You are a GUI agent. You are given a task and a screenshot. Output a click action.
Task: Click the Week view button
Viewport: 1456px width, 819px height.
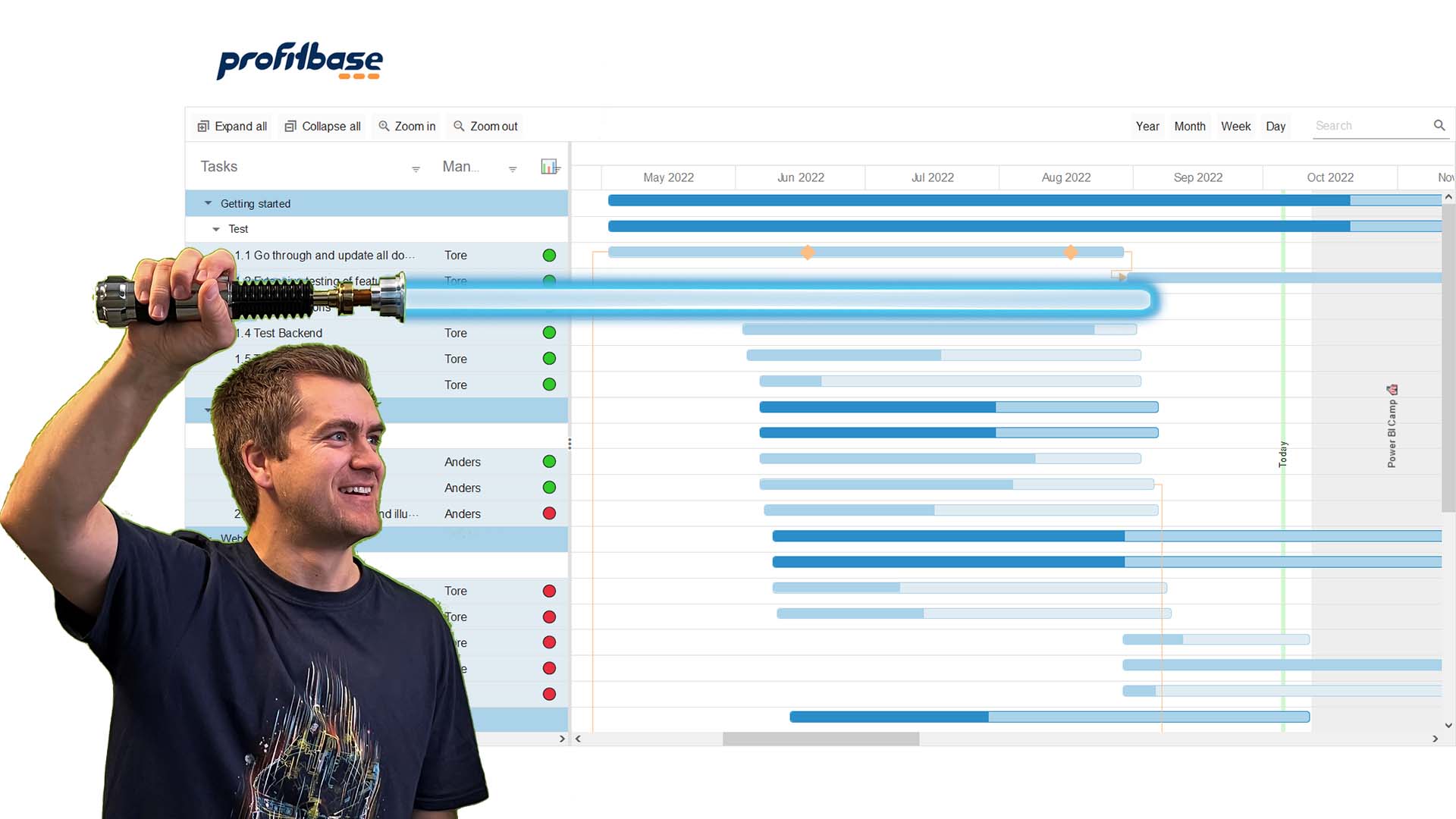pyautogui.click(x=1235, y=126)
